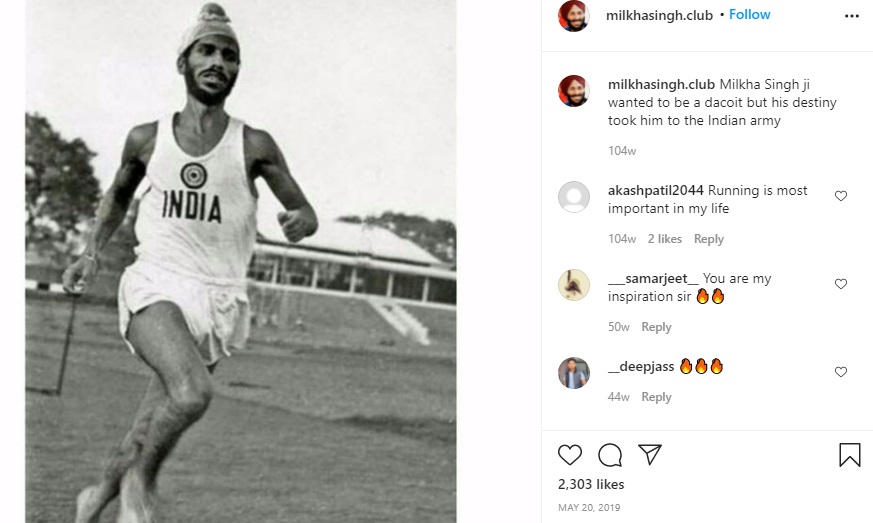This screenshot has height=523, width=873.
Task: Follow the milkhasingh.club account
Action: click(x=749, y=15)
